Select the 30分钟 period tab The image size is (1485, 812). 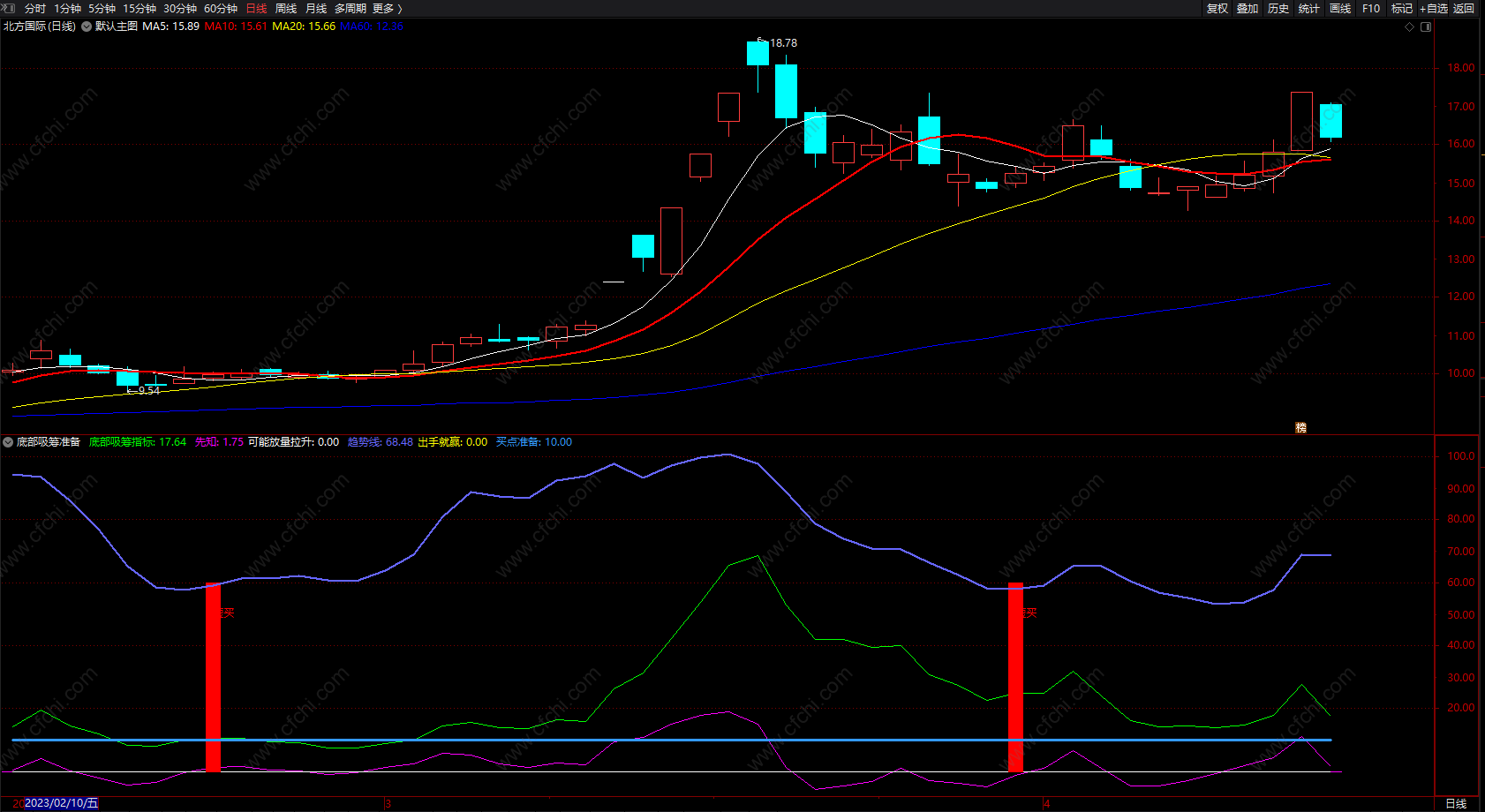pyautogui.click(x=180, y=8)
